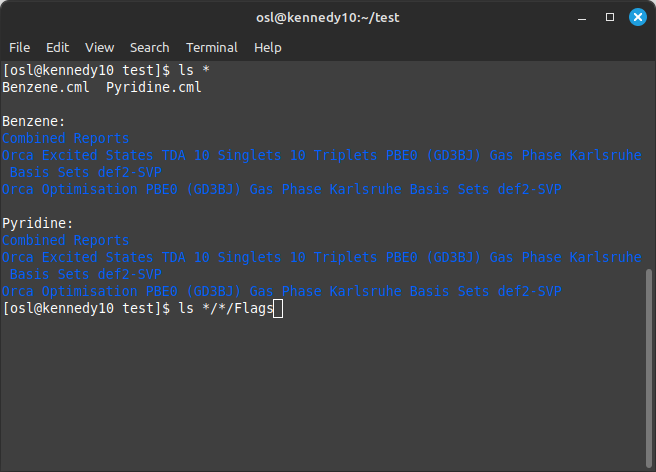Click Benzene's Orca Excited States directory name
656x472 pixels.
tap(321, 164)
